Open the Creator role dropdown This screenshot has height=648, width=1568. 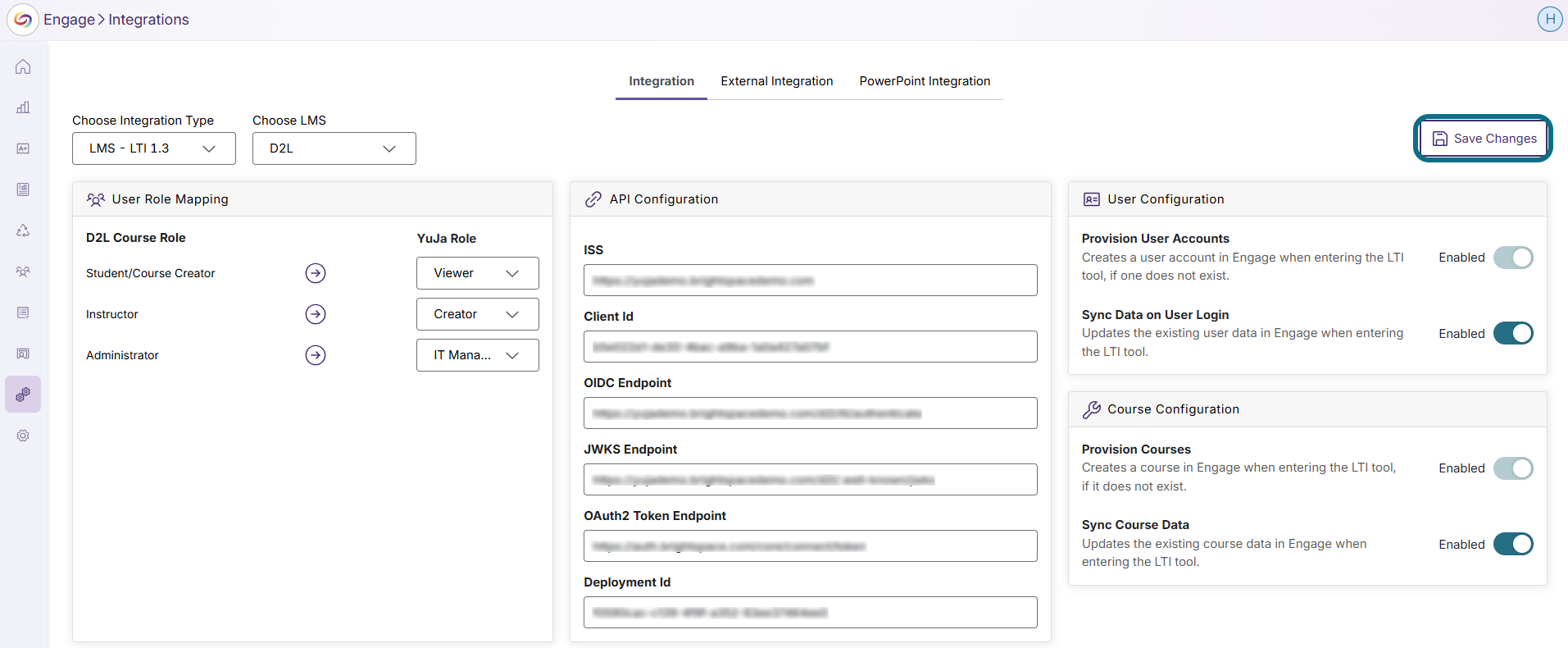[478, 314]
